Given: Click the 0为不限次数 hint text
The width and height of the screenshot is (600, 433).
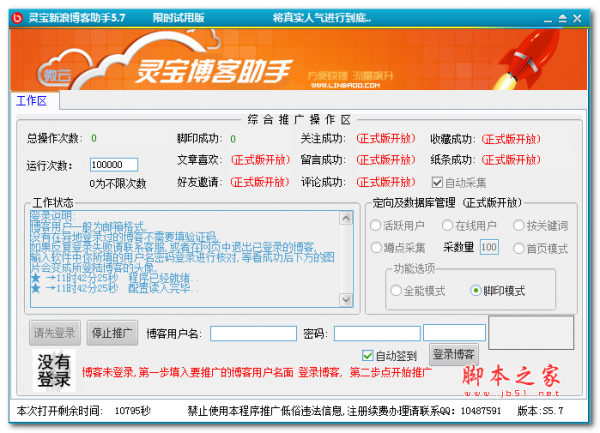Looking at the screenshot, I should pyautogui.click(x=118, y=184).
